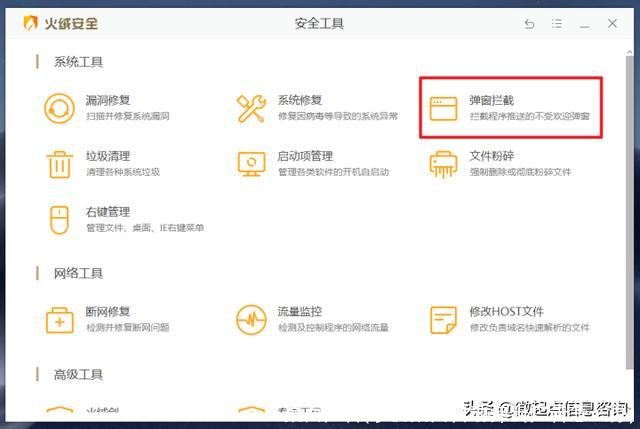This screenshot has height=429, width=640.
Task: Open the 右键管理 mouse icon
Action: coord(59,219)
